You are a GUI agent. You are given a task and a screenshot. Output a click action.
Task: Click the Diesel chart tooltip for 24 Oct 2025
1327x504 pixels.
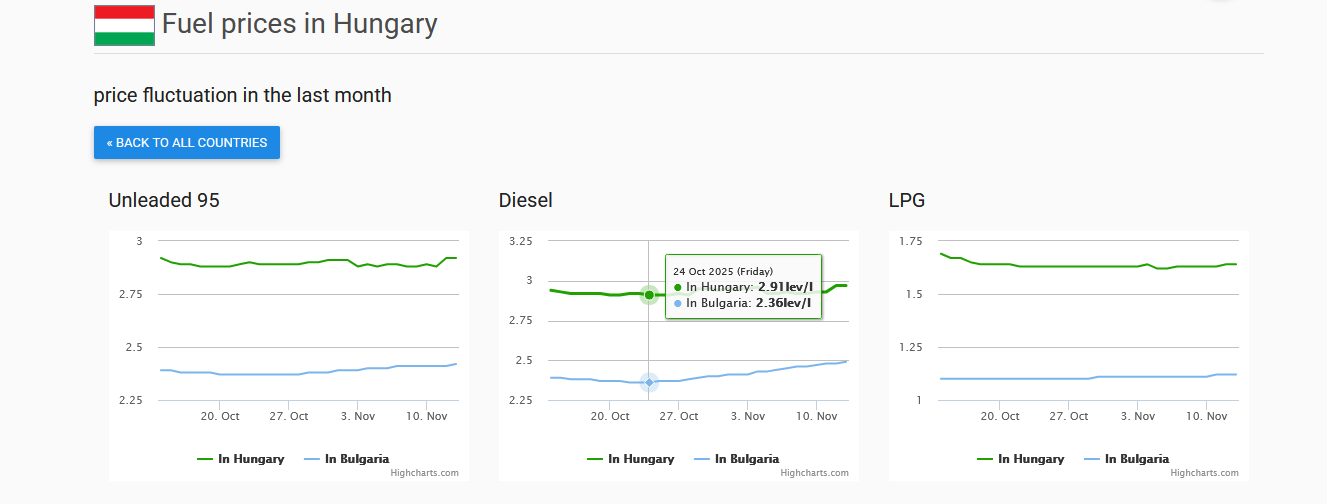pyautogui.click(x=743, y=286)
